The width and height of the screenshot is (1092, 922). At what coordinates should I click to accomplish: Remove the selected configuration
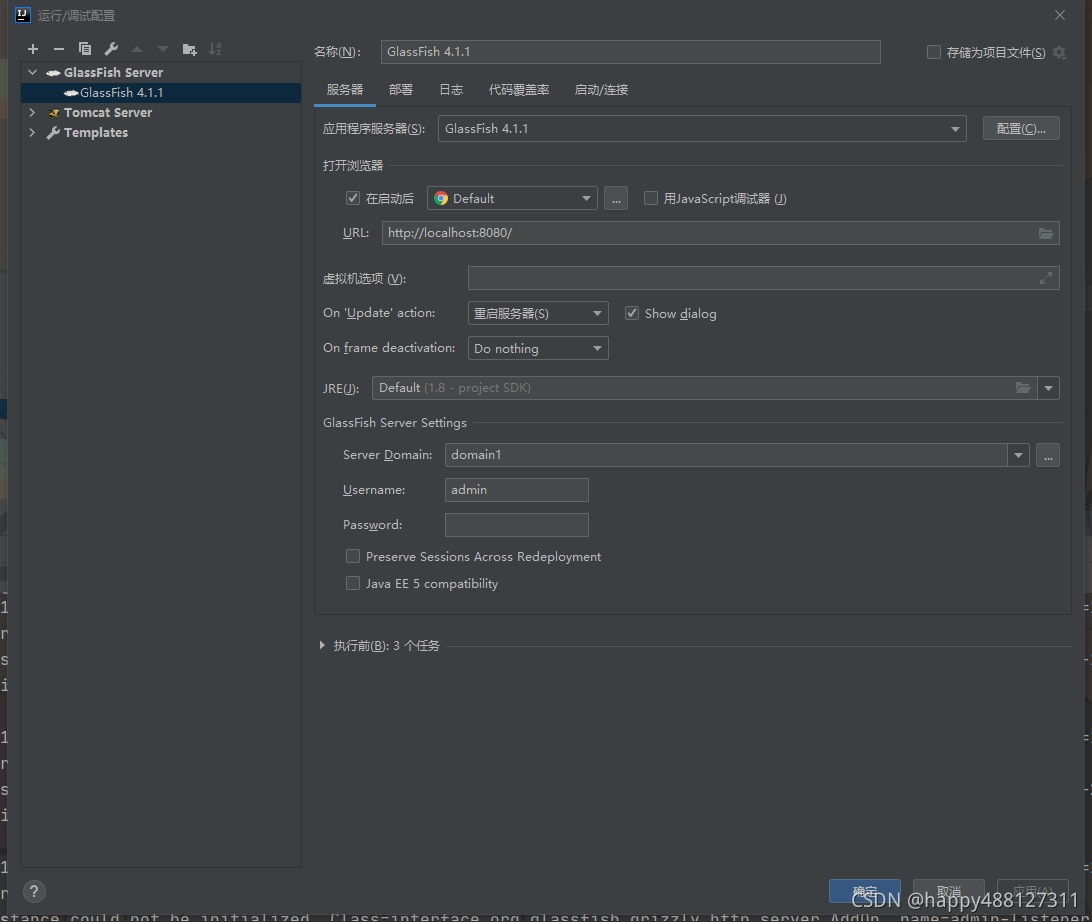click(58, 49)
